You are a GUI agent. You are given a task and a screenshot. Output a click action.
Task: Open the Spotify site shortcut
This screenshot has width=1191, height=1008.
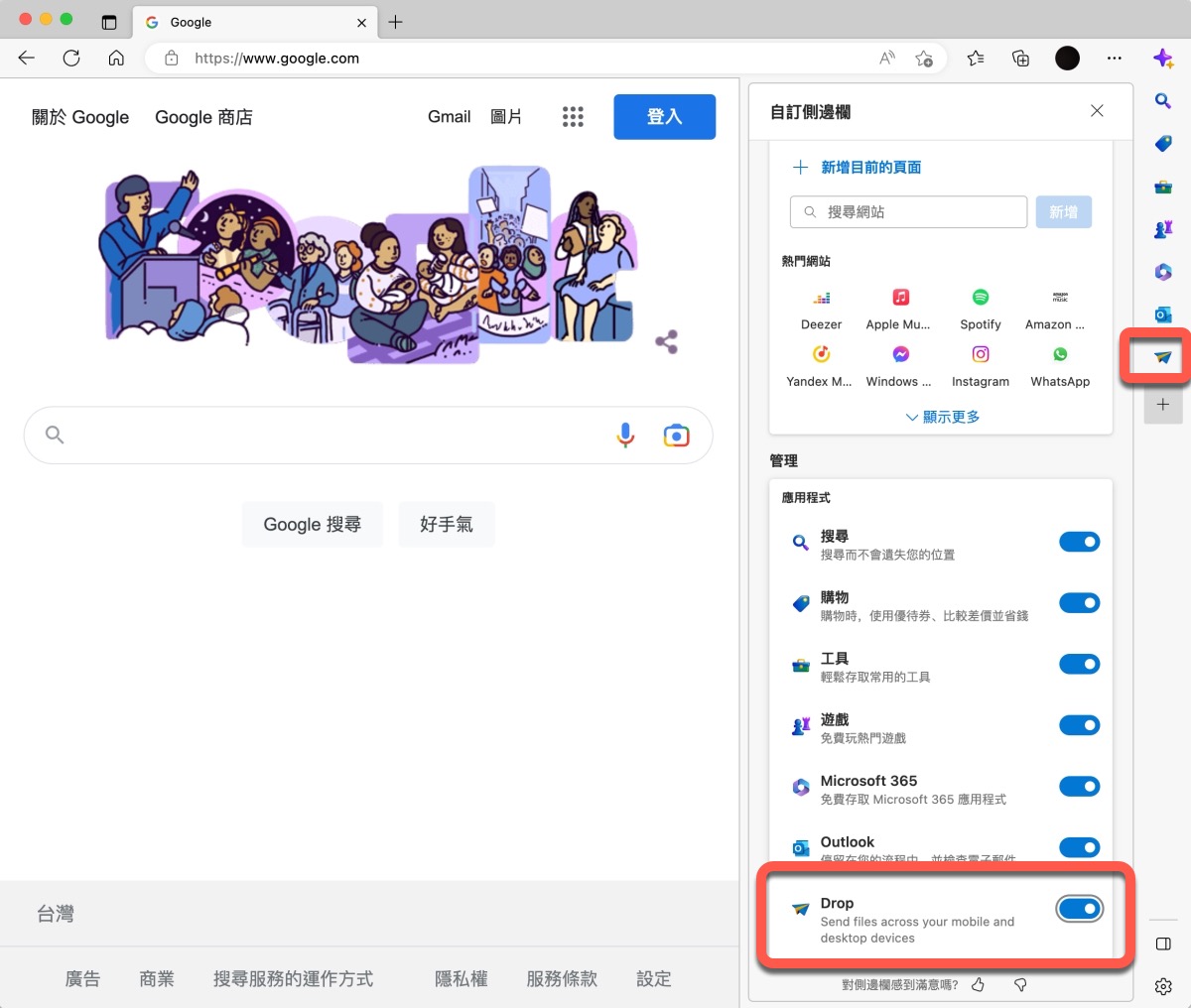point(981,310)
